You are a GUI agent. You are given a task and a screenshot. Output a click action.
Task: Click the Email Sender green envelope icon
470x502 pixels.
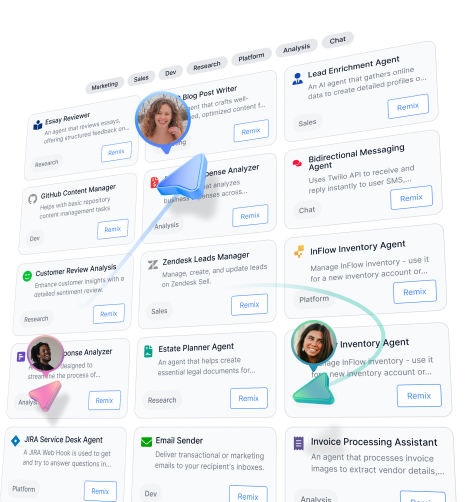pyautogui.click(x=146, y=442)
